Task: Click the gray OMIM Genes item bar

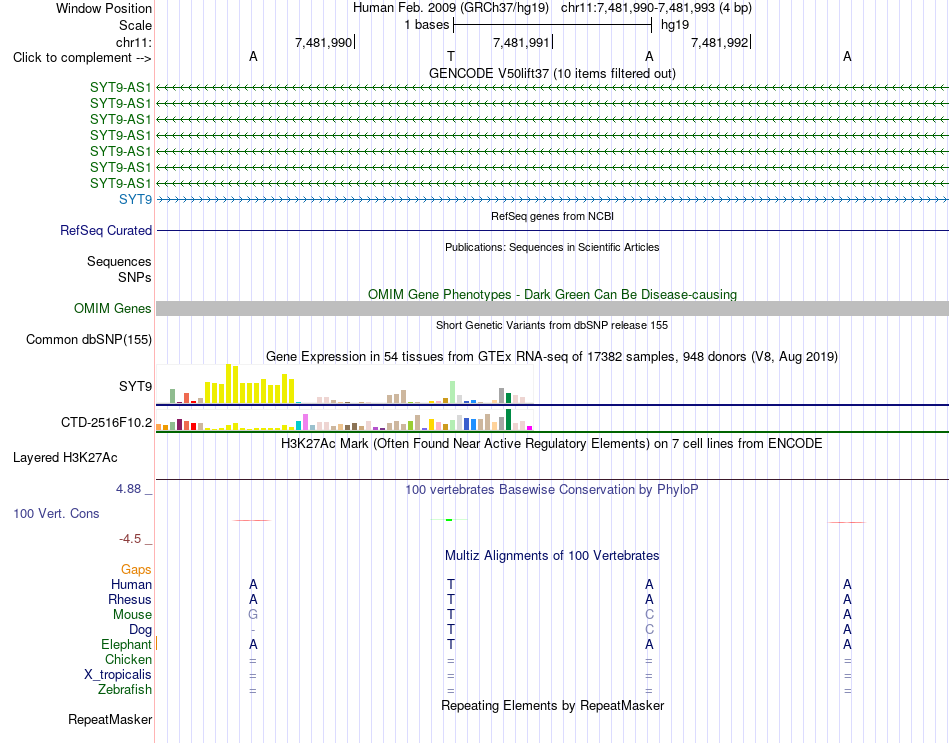Action: pyautogui.click(x=552, y=308)
